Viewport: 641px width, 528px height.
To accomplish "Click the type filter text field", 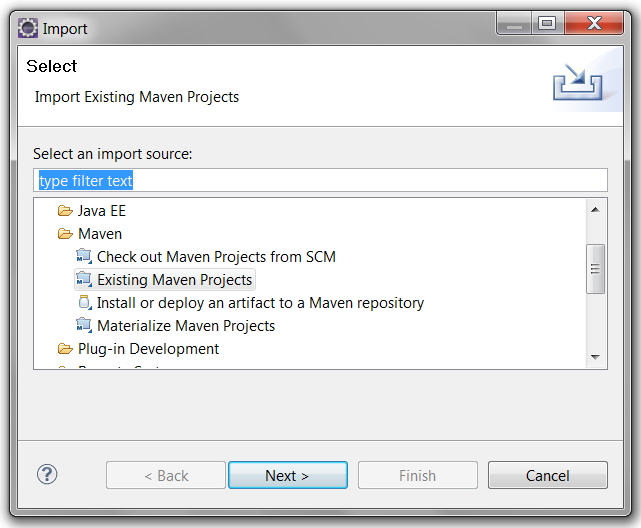I will click(320, 181).
